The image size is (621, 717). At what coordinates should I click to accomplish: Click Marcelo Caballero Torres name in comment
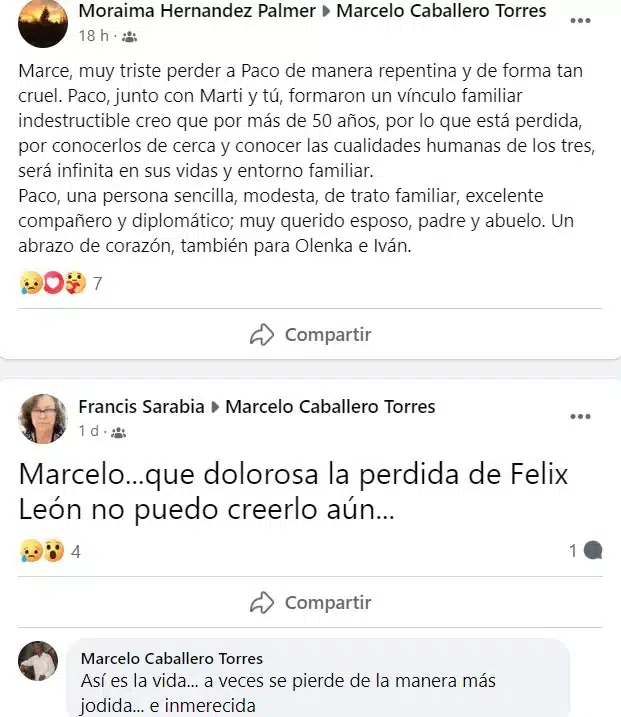pos(172,658)
